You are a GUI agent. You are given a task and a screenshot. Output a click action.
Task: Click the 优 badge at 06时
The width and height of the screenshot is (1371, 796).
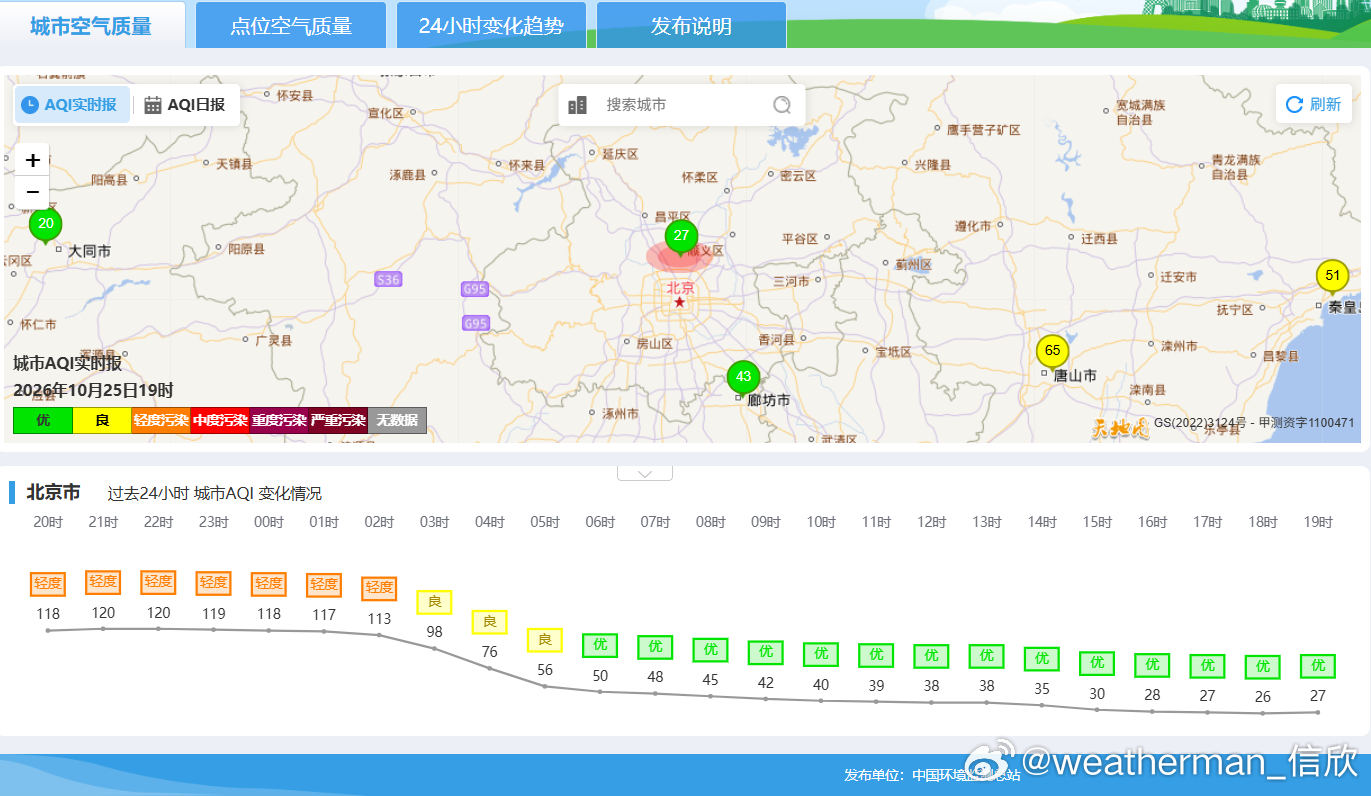click(600, 646)
